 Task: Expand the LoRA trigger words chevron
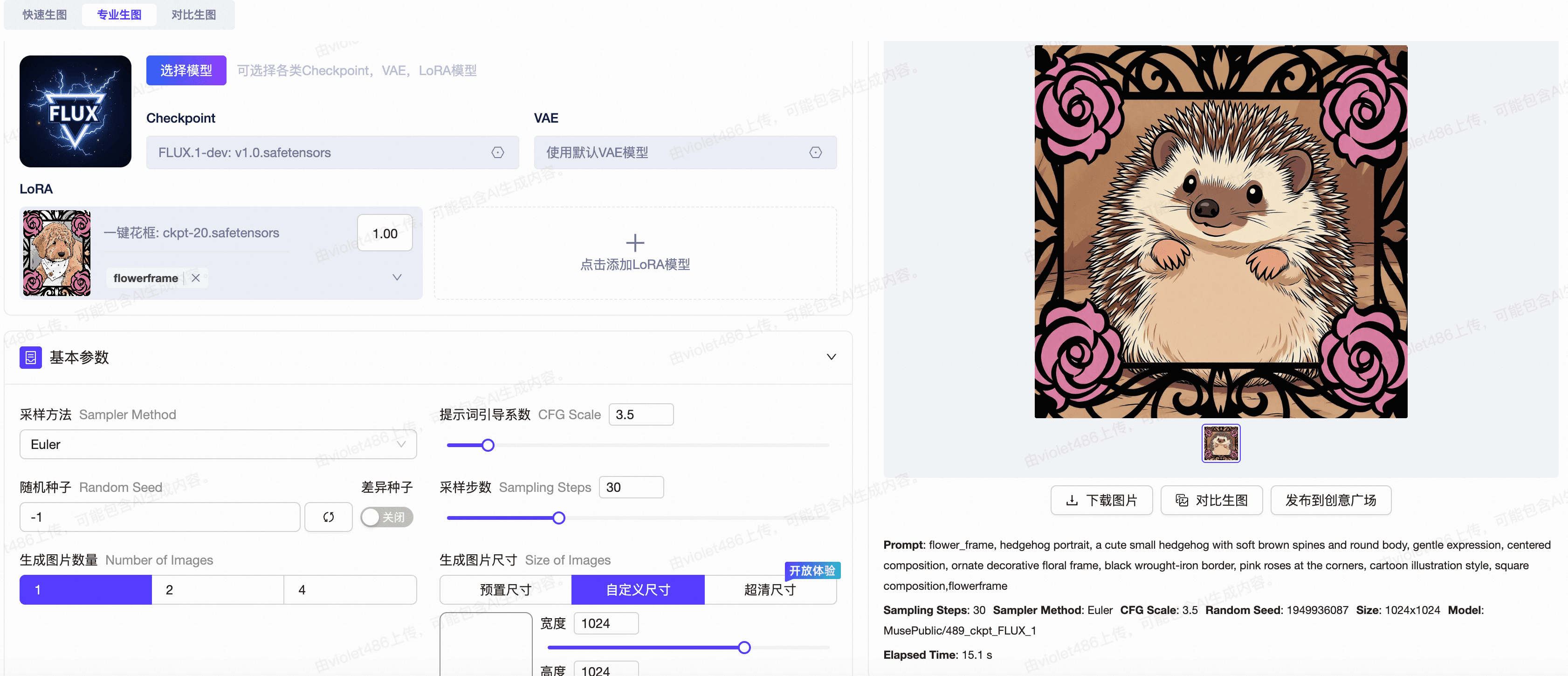tap(397, 278)
